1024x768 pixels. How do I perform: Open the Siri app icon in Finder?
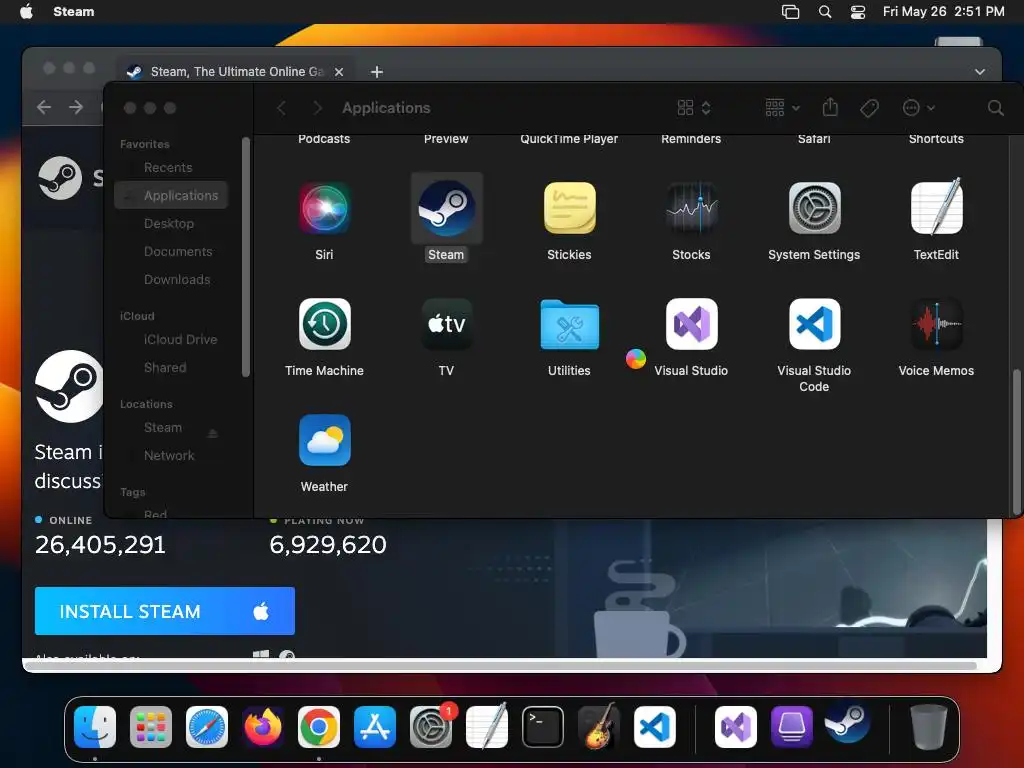[x=324, y=208]
